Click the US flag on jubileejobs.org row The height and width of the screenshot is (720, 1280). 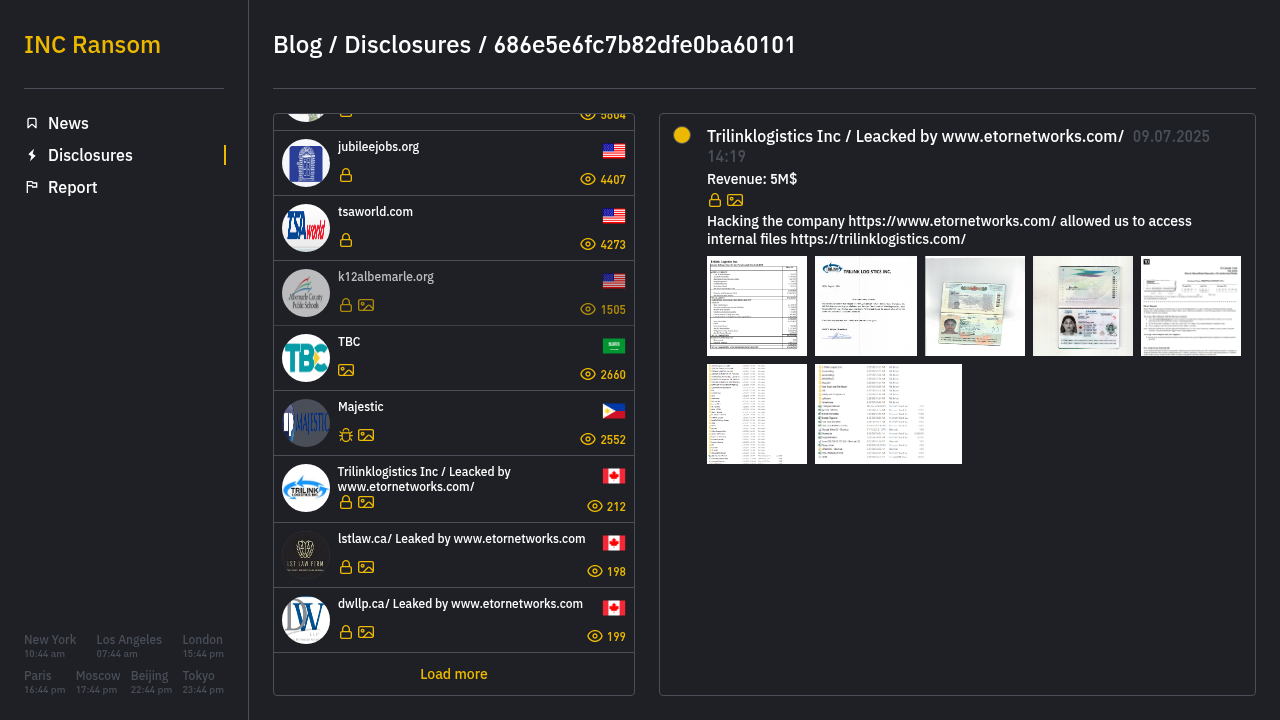coord(614,151)
